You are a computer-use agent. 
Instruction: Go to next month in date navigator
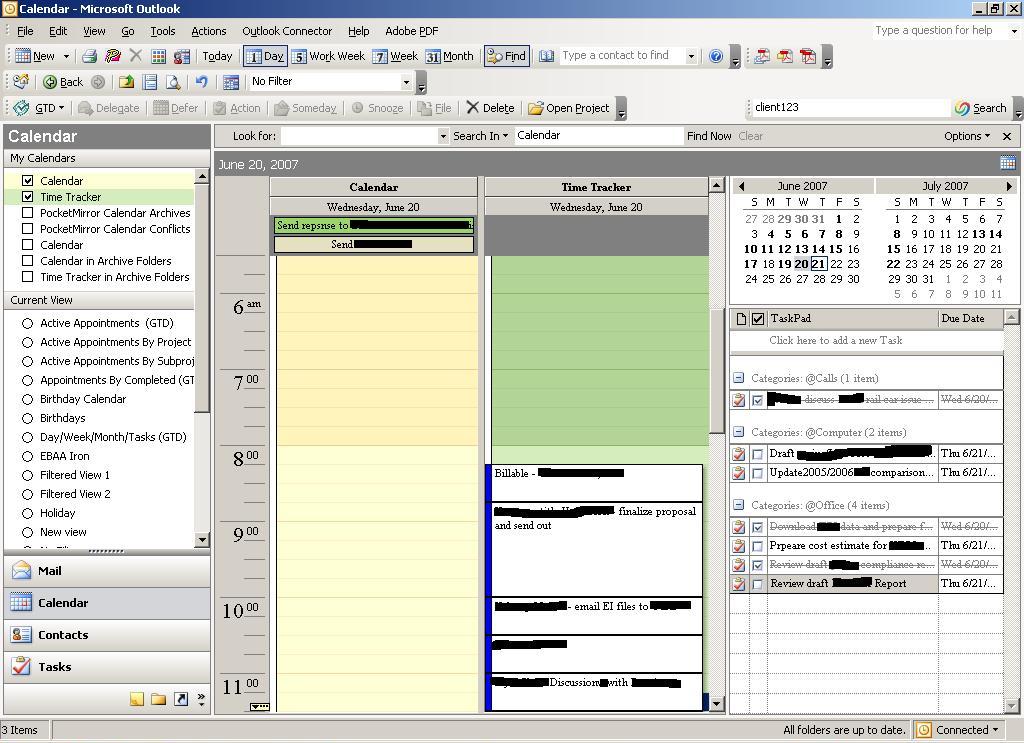coord(1009,186)
